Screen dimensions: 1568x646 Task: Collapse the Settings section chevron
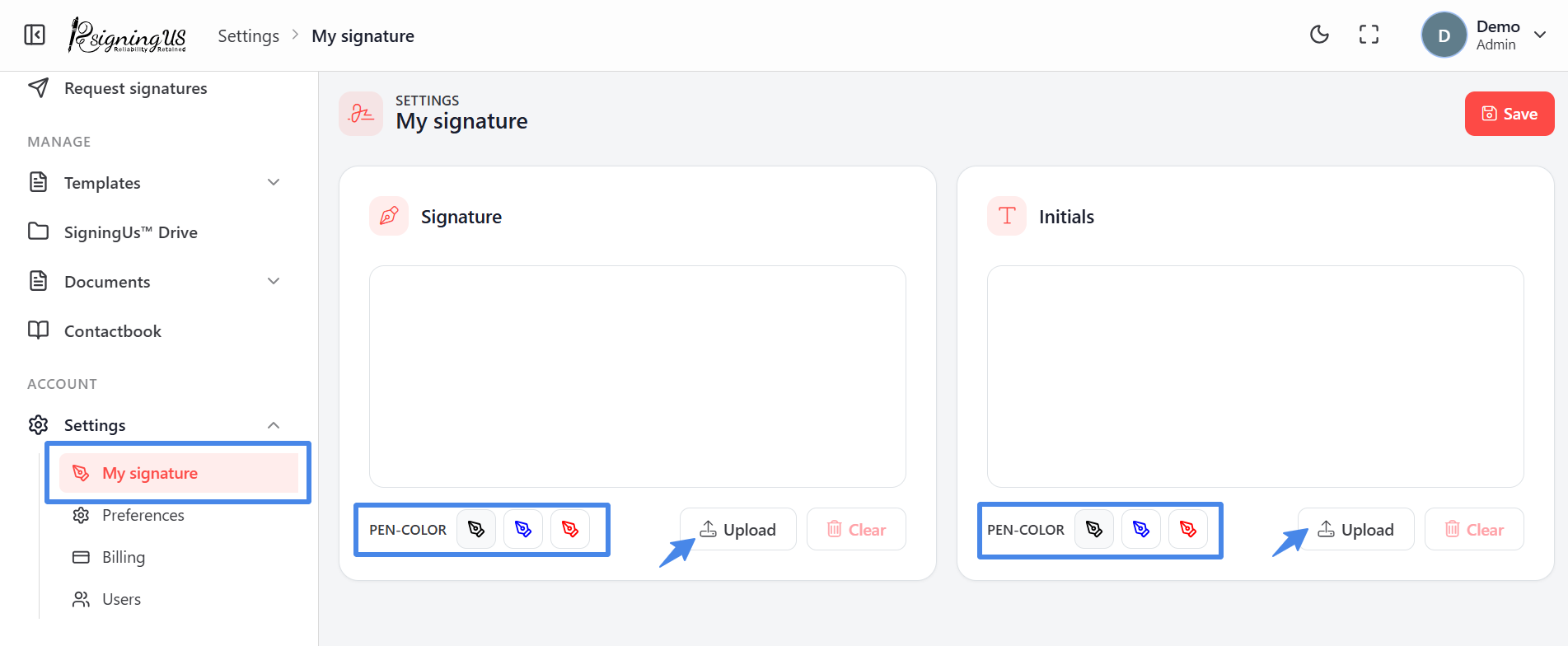[x=274, y=425]
